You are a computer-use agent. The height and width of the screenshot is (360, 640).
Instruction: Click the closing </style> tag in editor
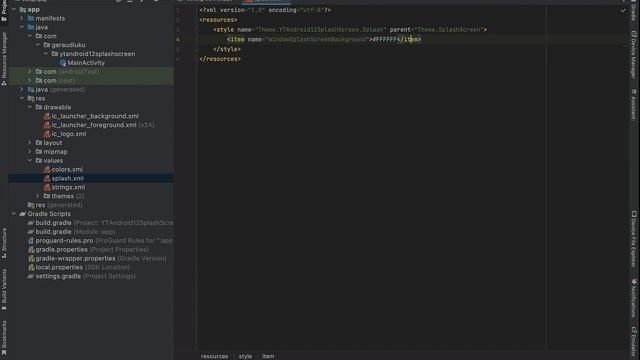click(x=227, y=49)
